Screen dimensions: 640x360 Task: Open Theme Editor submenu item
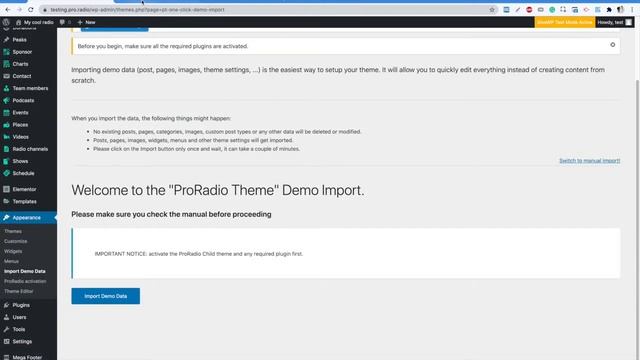pos(19,291)
